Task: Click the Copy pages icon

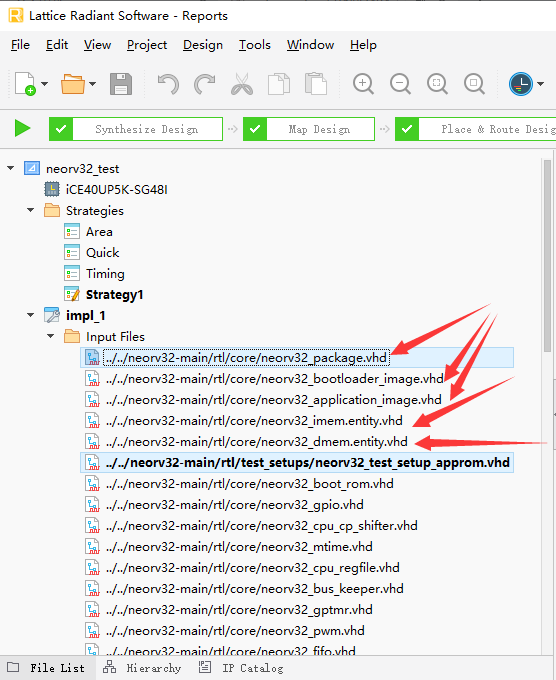Action: (x=279, y=84)
